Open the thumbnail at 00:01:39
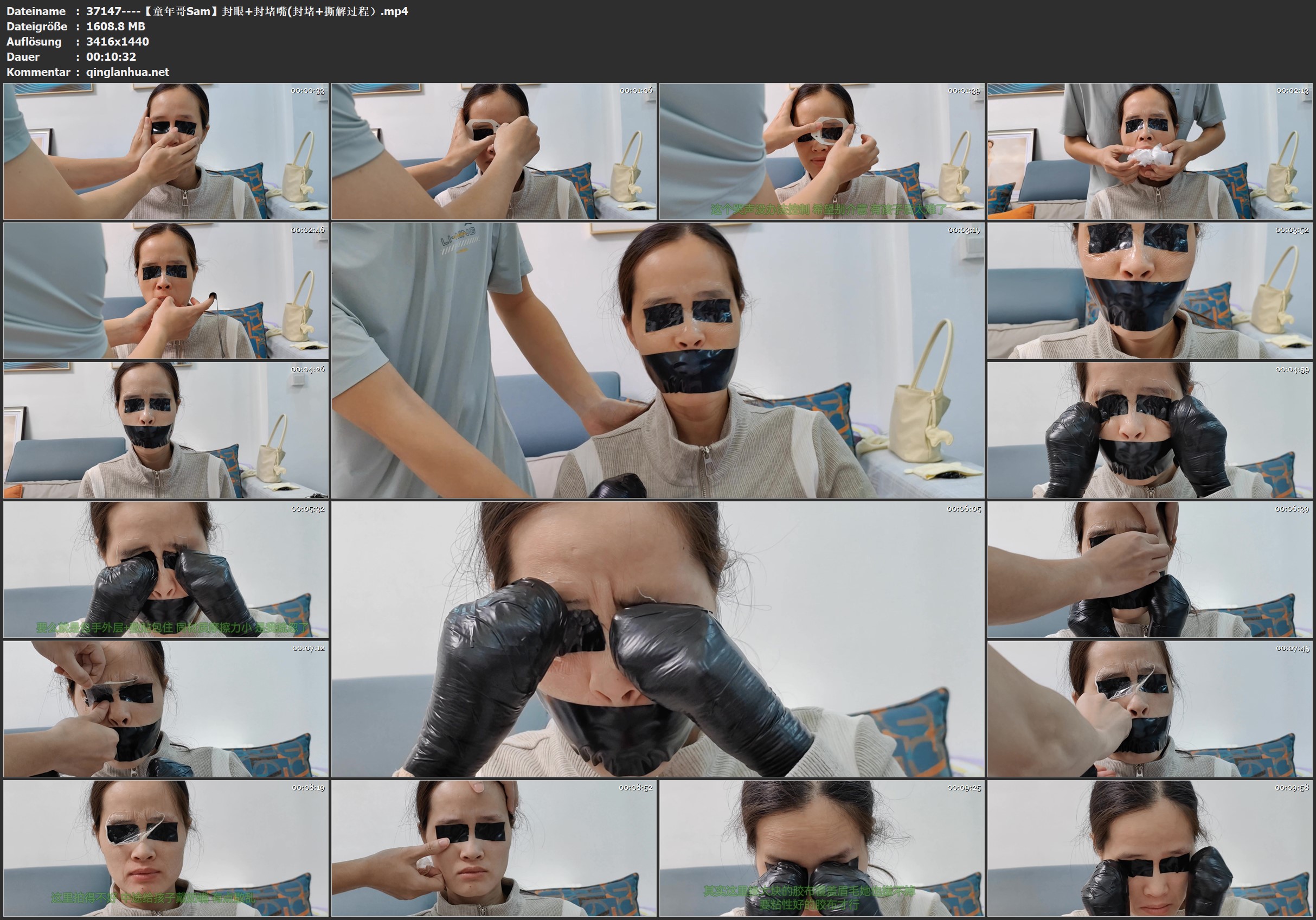 tap(821, 151)
